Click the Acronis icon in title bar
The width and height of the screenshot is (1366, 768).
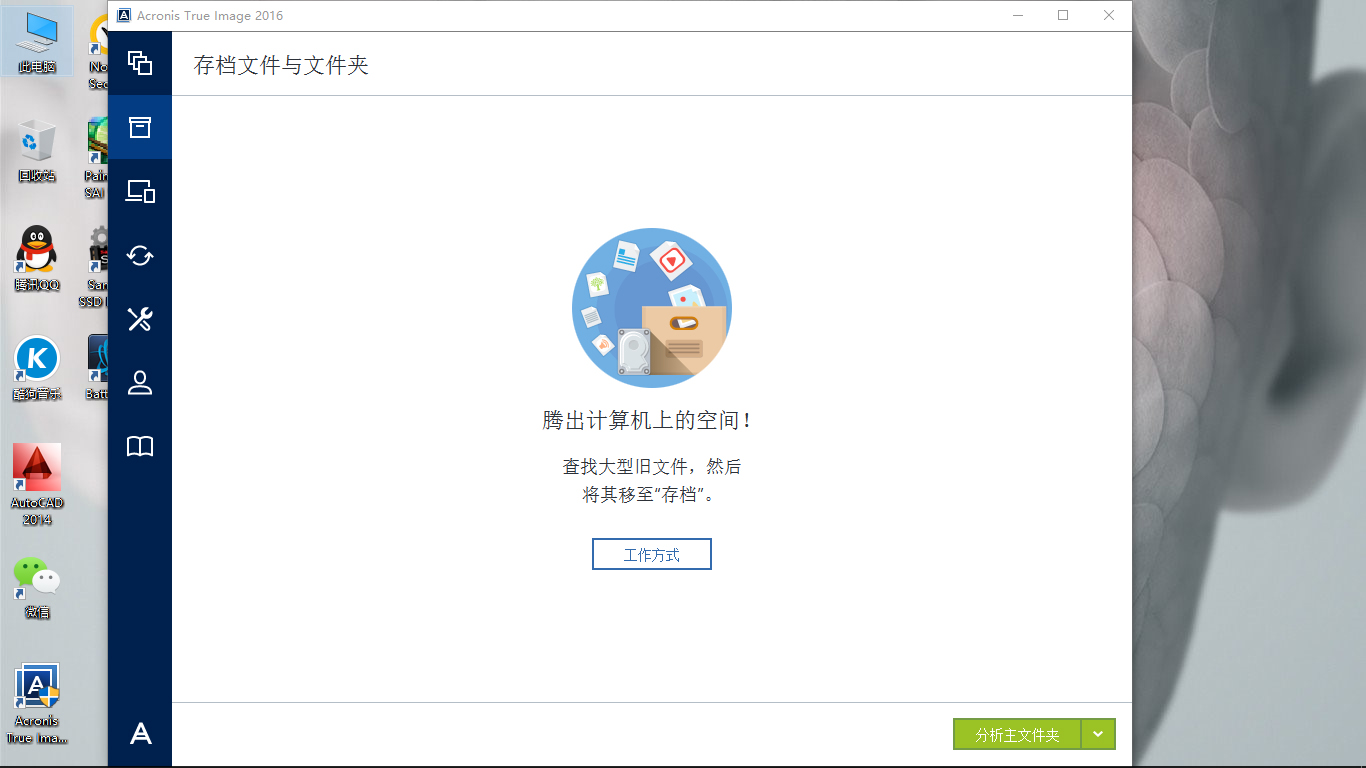pos(124,15)
